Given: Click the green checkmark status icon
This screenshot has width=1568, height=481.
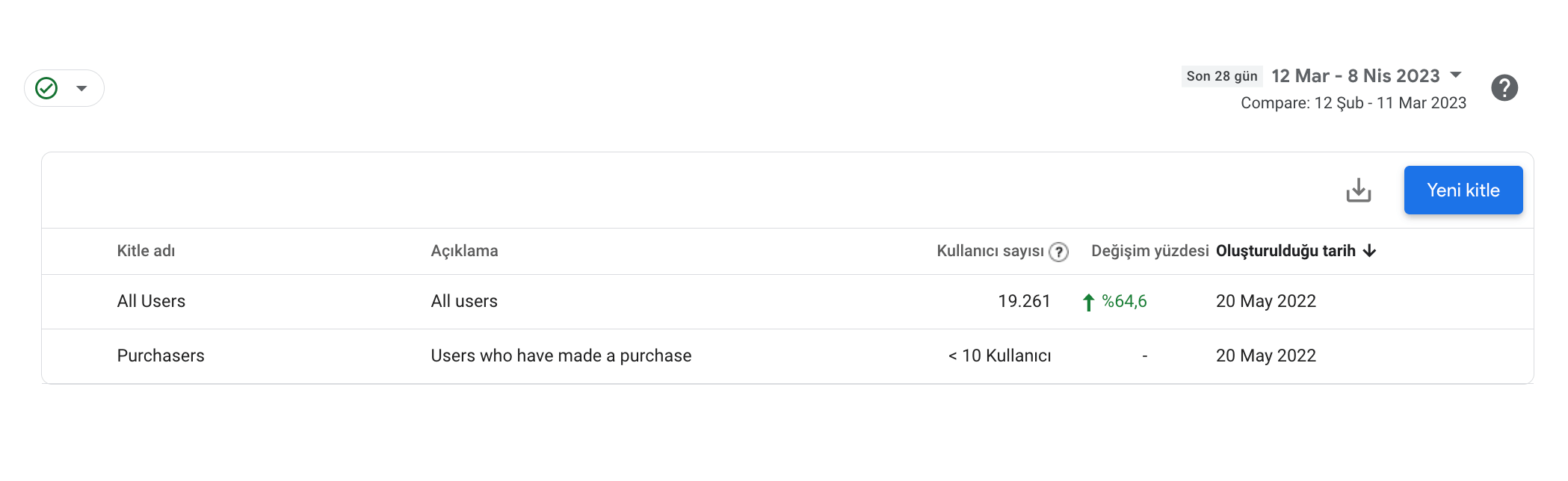Looking at the screenshot, I should pos(46,88).
